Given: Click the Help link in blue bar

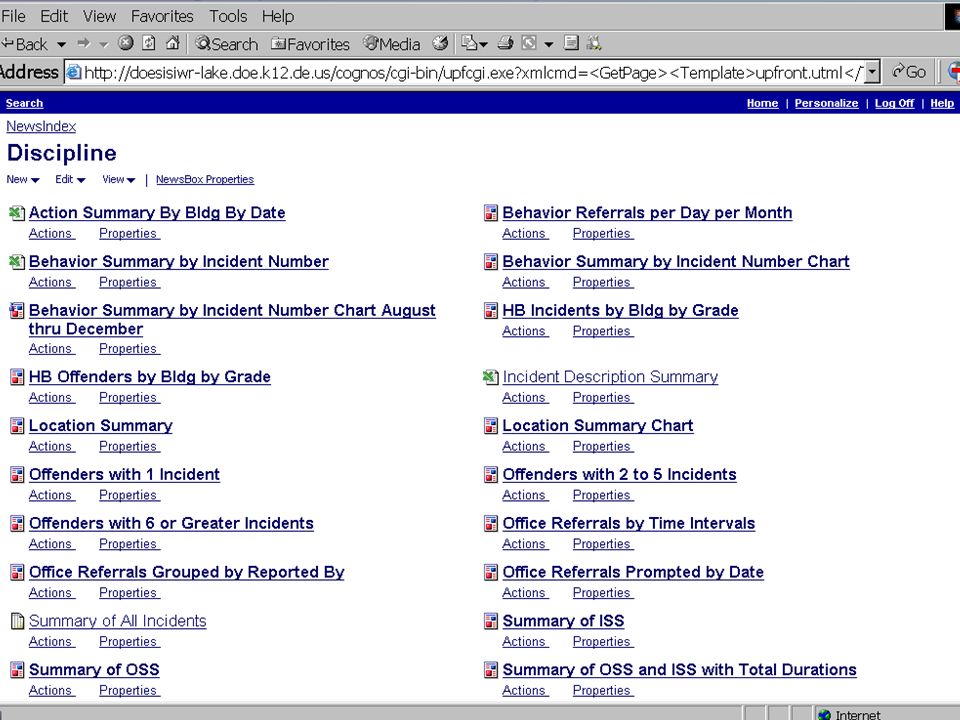Looking at the screenshot, I should coord(942,103).
